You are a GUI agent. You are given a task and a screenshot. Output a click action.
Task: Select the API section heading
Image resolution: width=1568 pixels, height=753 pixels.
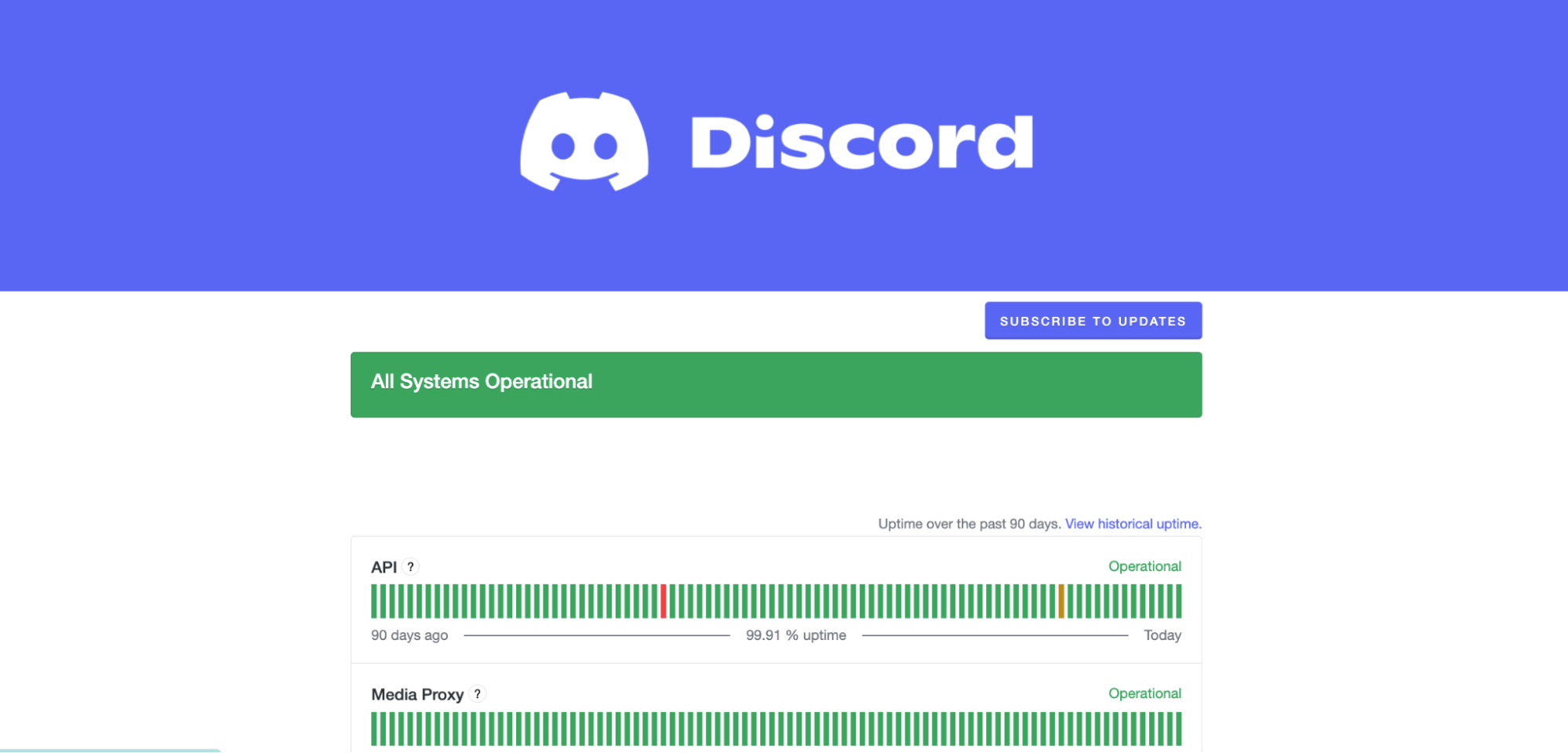tap(383, 566)
